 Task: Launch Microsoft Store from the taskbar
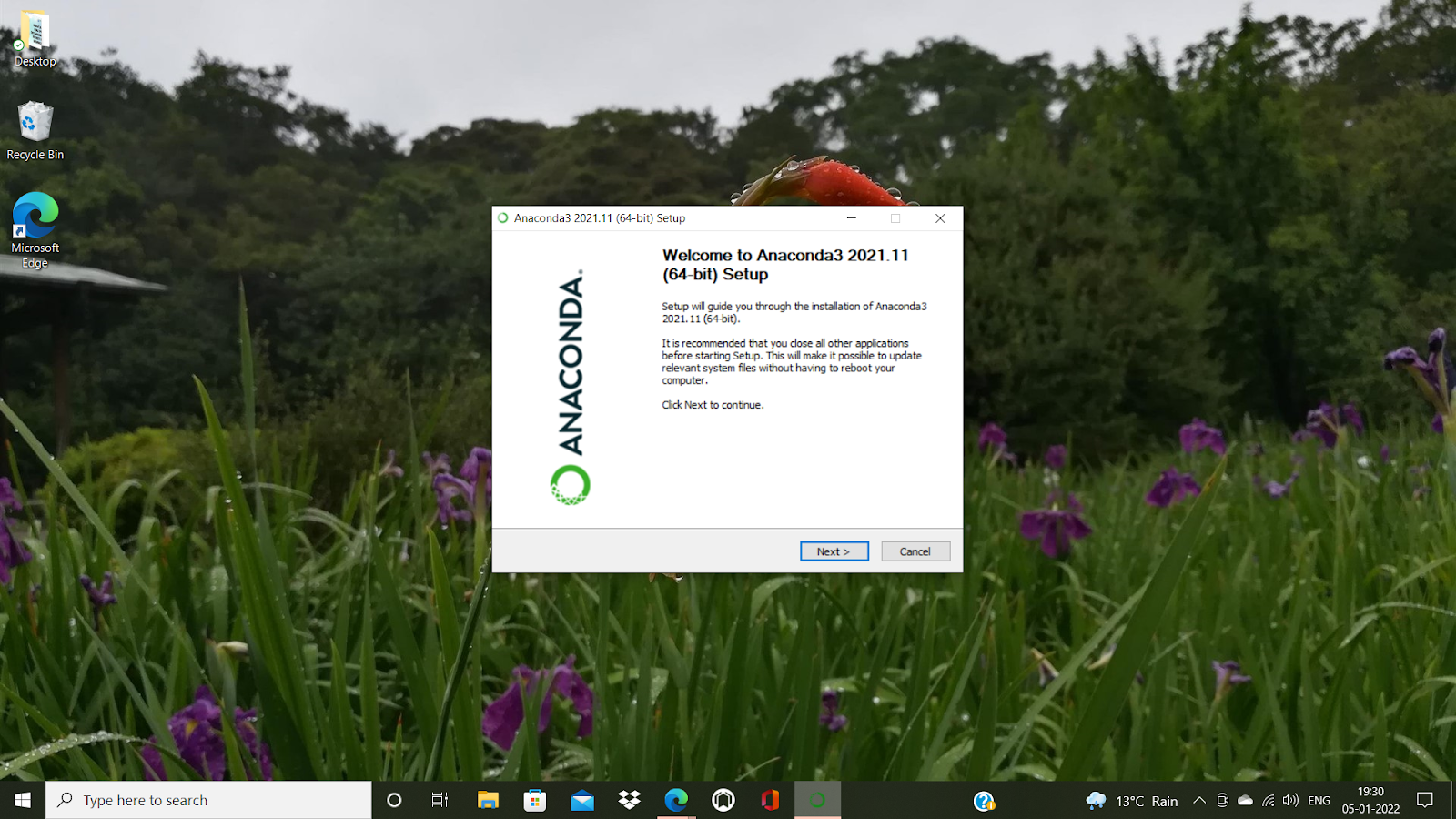coord(535,800)
